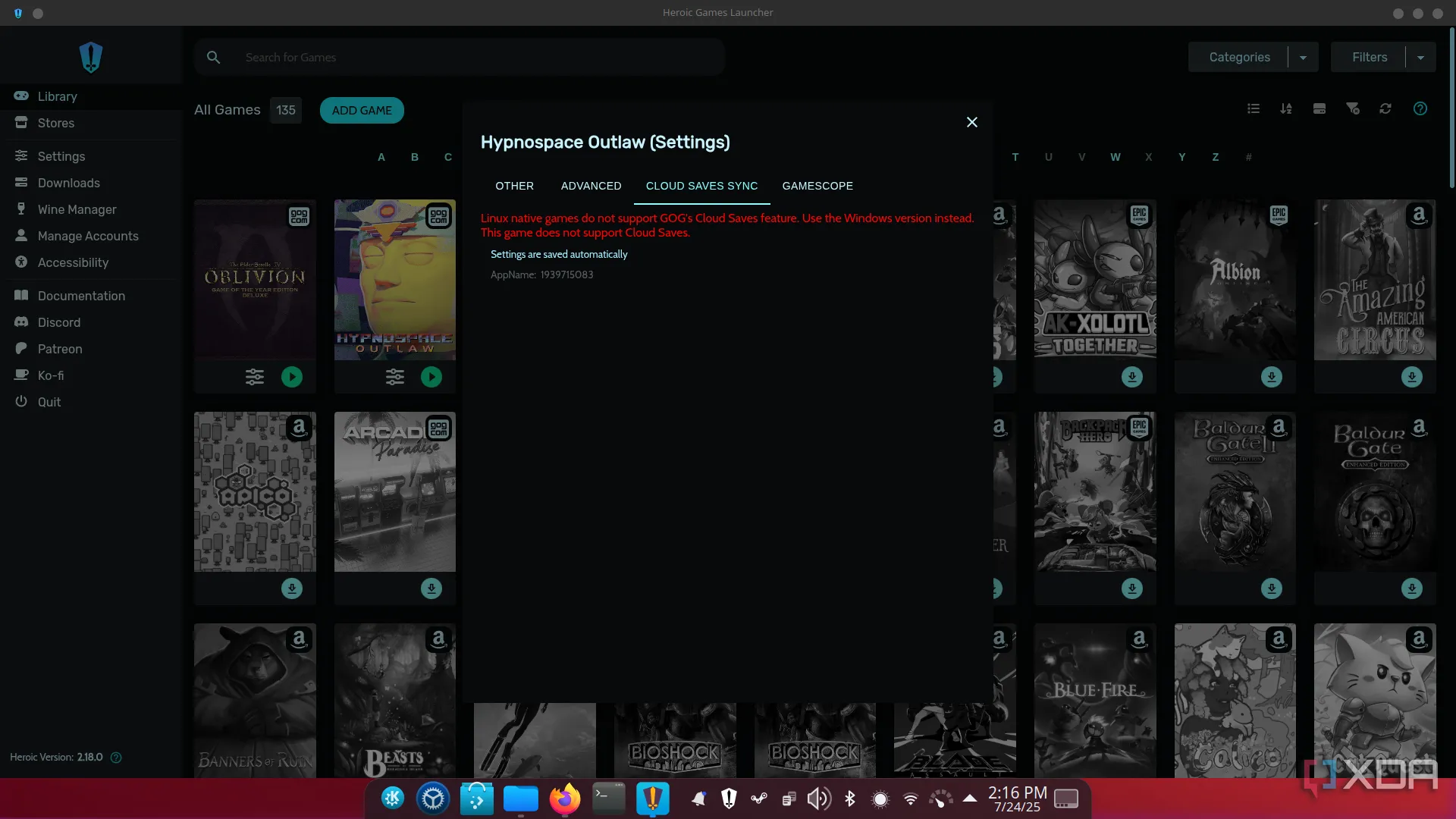Open volume control in system tray

point(819,799)
